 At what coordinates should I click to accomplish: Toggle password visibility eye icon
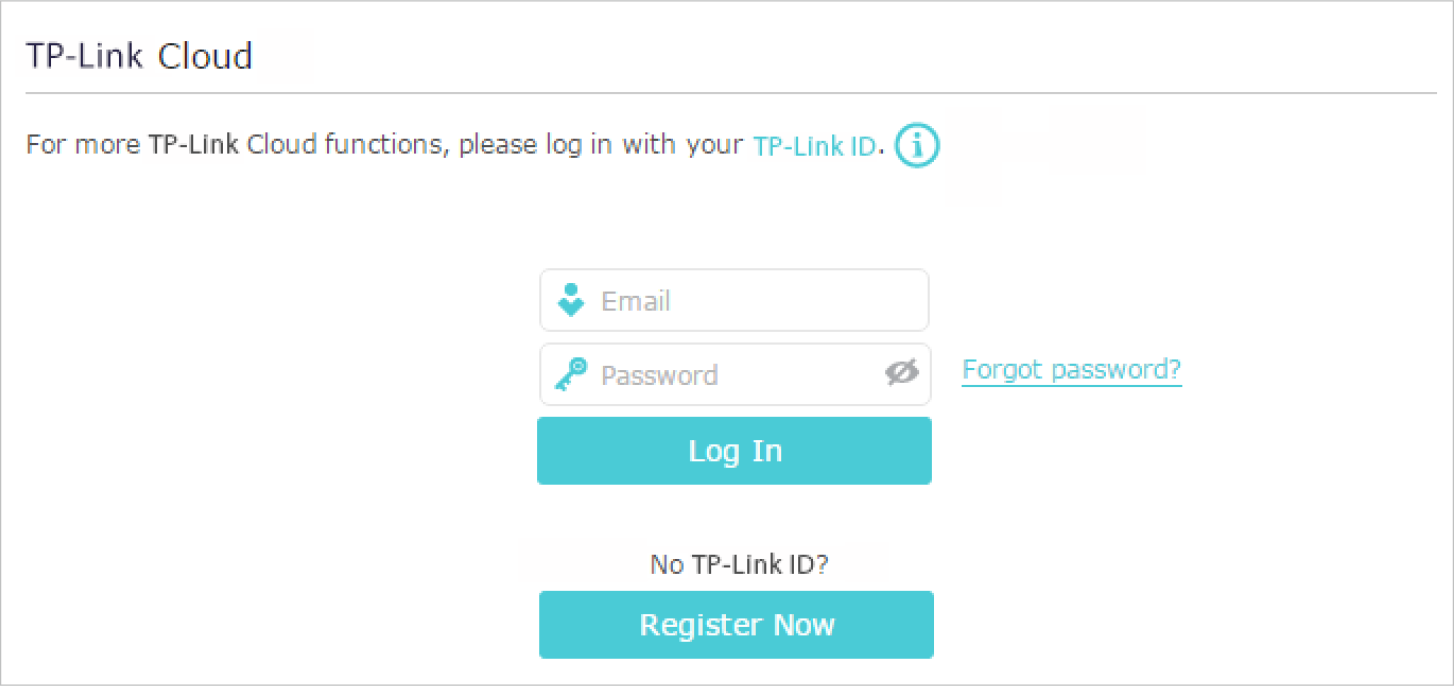(x=901, y=373)
